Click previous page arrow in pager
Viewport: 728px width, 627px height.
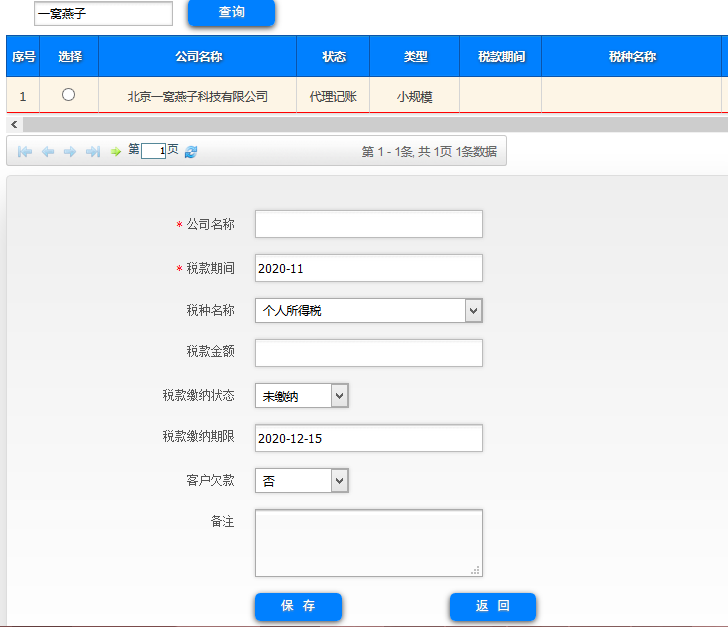coord(48,151)
